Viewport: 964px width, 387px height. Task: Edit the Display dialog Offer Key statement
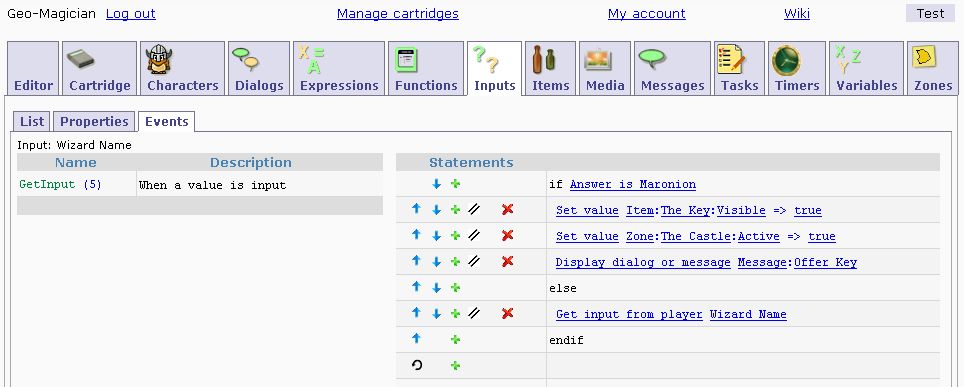(x=473, y=261)
